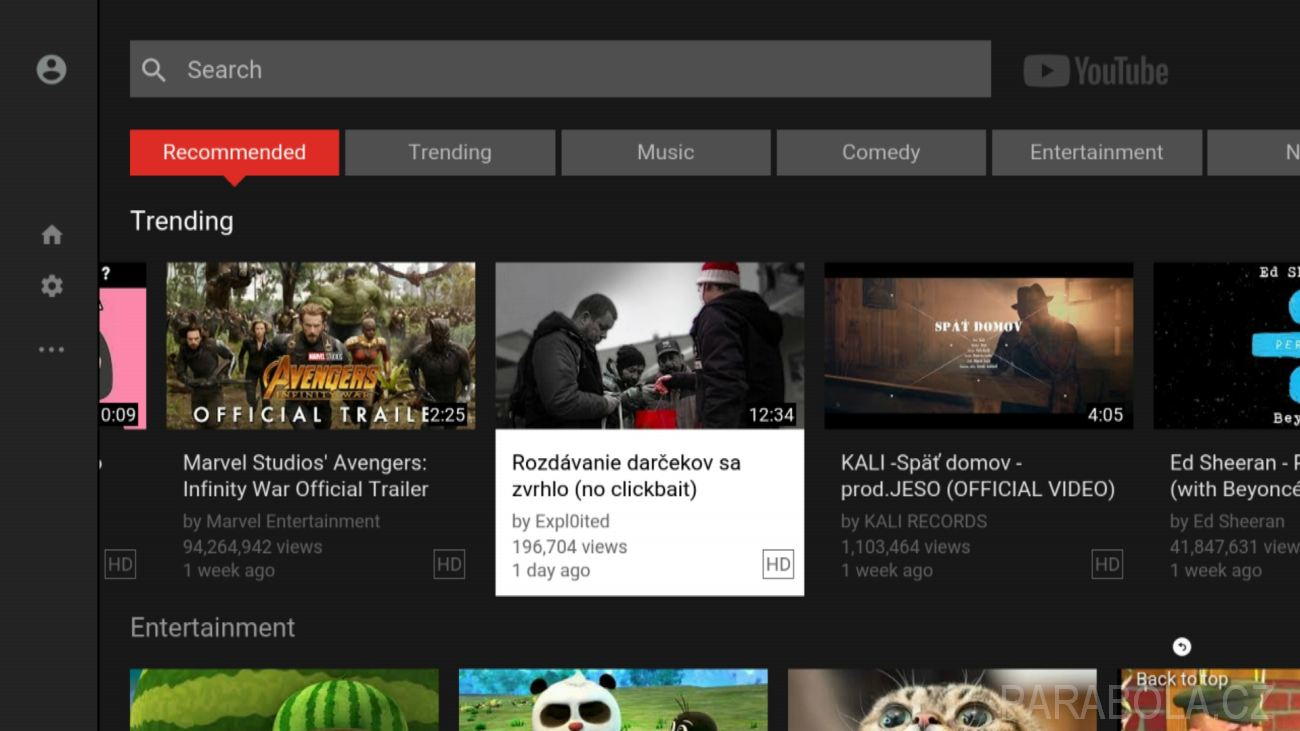Screen dimensions: 1300x731
Task: Click the search magnifier icon
Action: [154, 69]
